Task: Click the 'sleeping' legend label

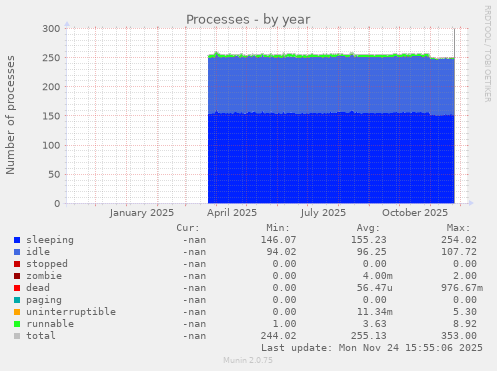Action: click(x=50, y=240)
